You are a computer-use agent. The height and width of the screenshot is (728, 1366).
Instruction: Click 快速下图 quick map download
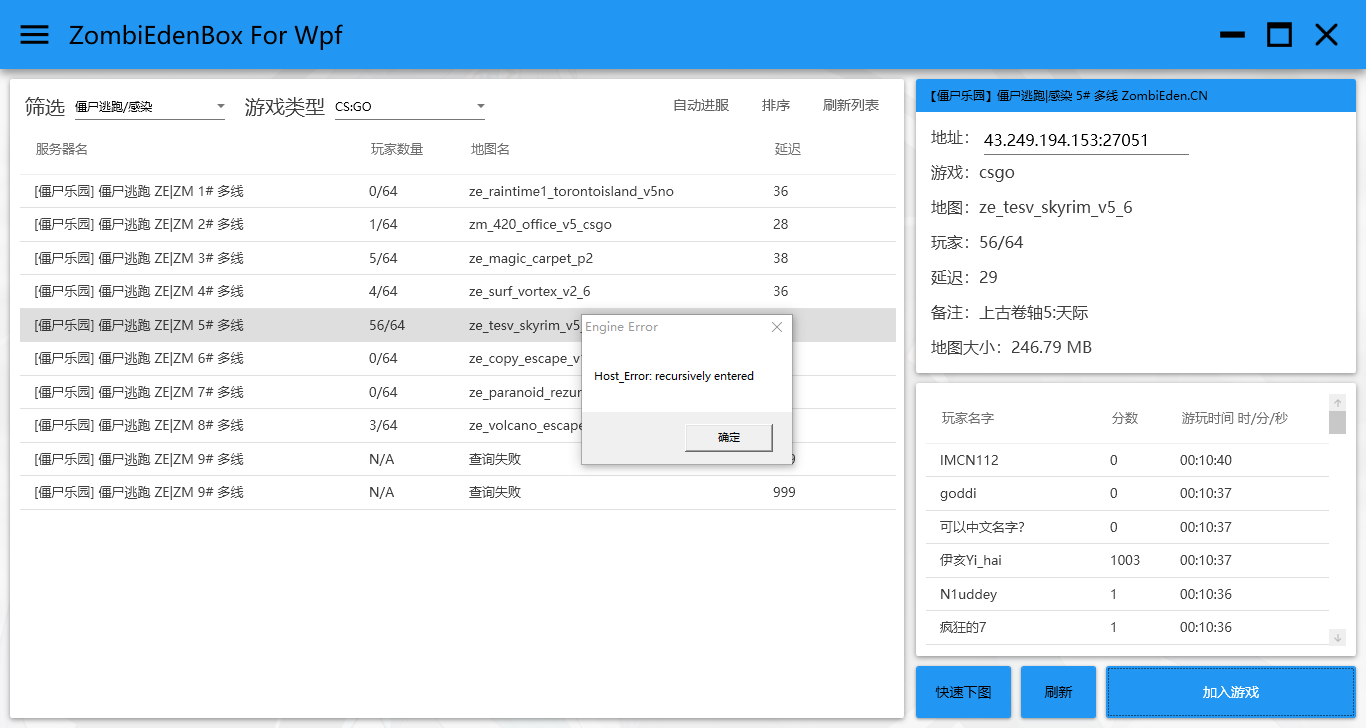pos(963,692)
